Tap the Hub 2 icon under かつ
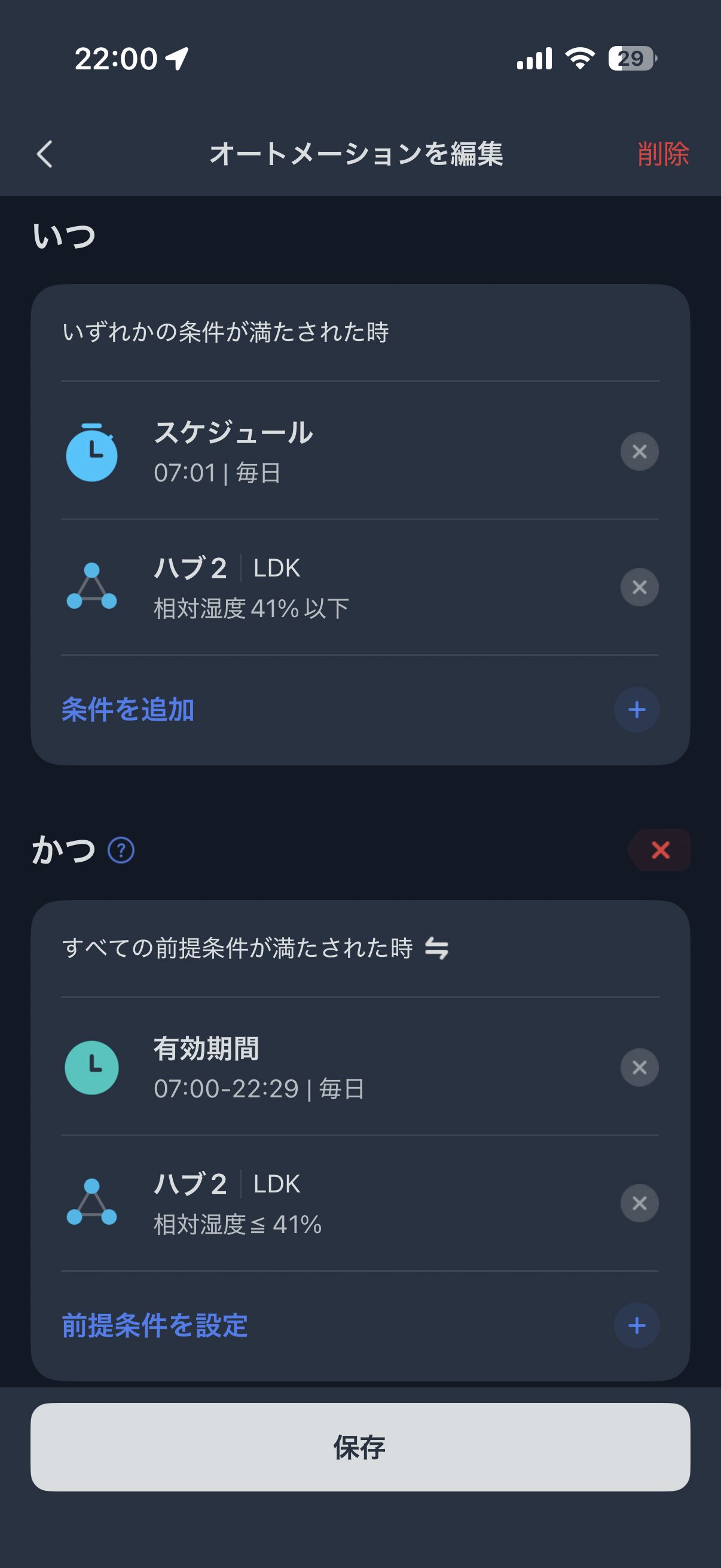 click(92, 1203)
